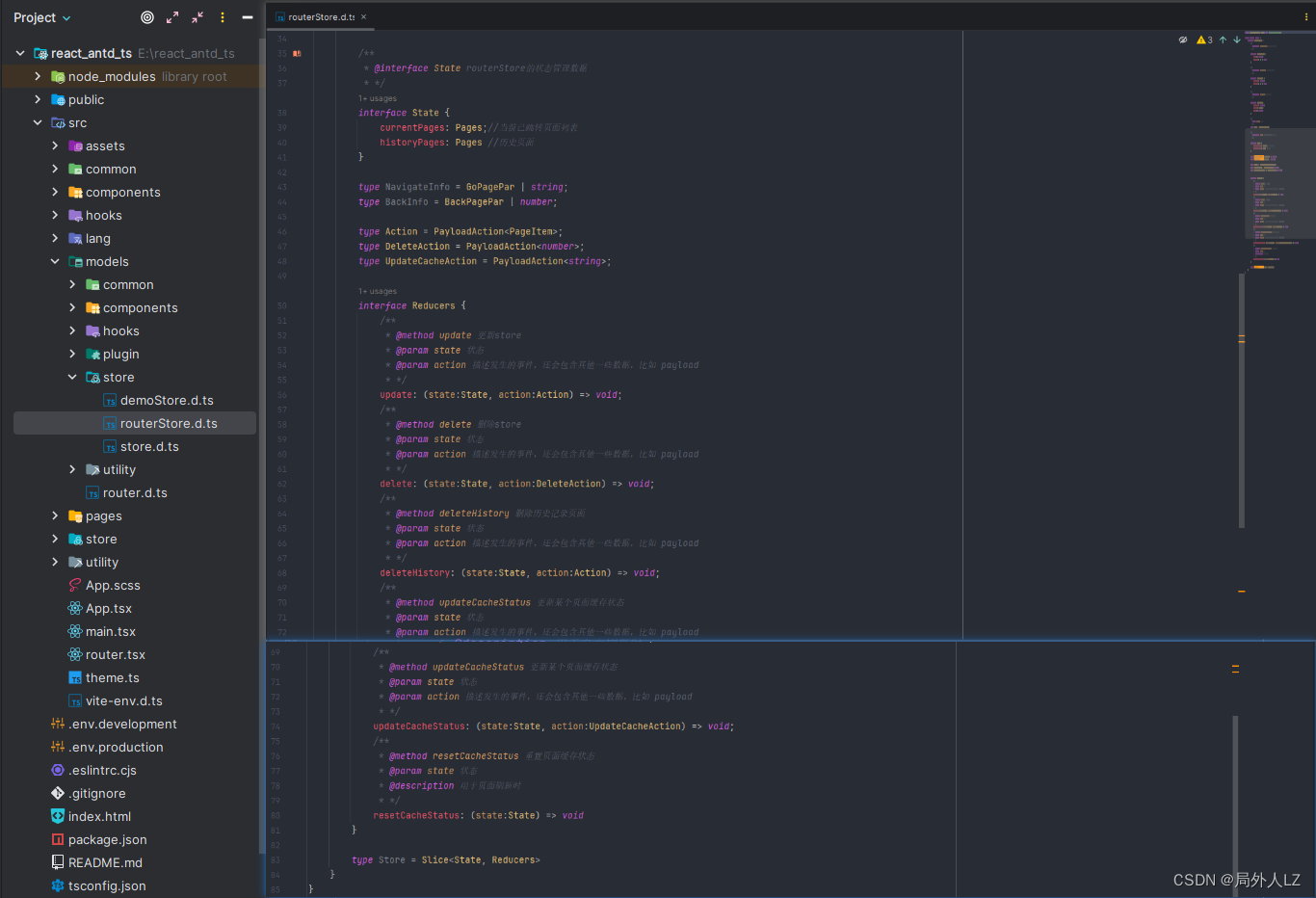Image resolution: width=1316 pixels, height=898 pixels.
Task: Go to next highlighted problem arrow
Action: tap(1237, 40)
